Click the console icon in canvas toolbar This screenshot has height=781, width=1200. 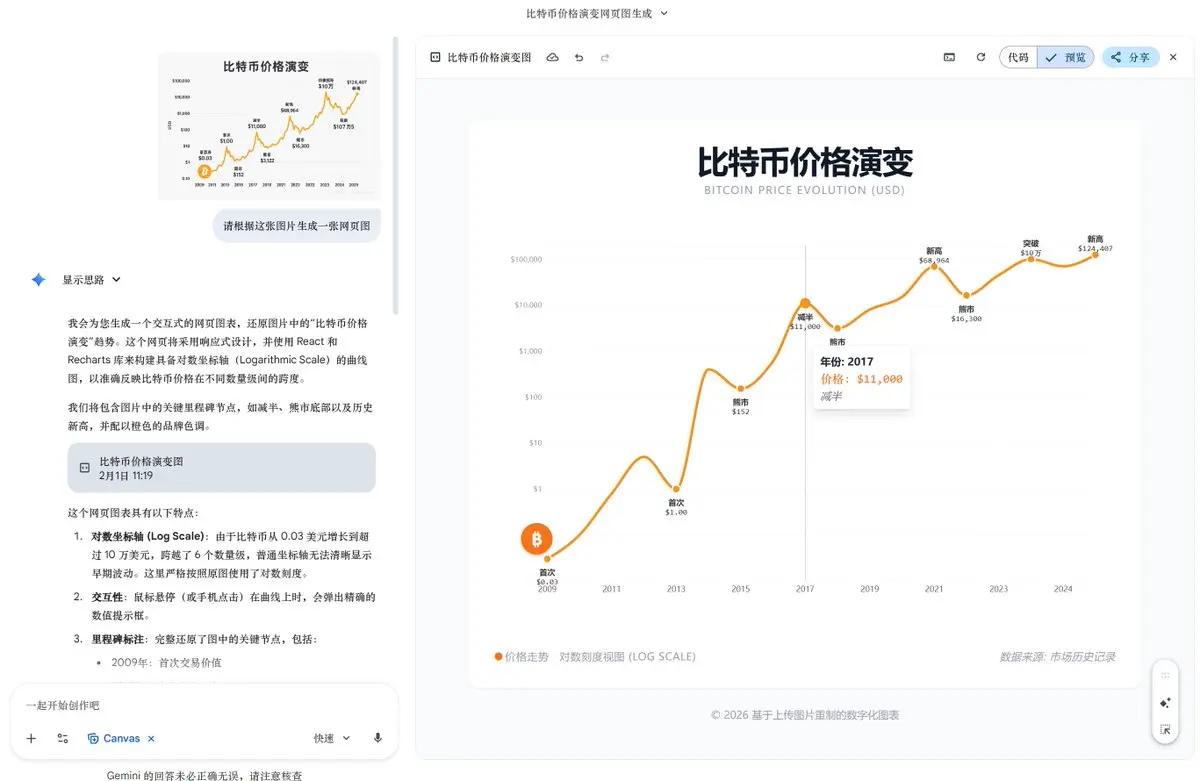(949, 57)
